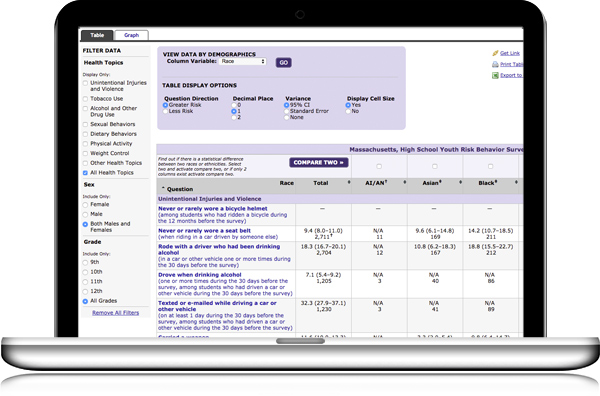
Task: Select the 9th grade filter
Action: pos(85,262)
